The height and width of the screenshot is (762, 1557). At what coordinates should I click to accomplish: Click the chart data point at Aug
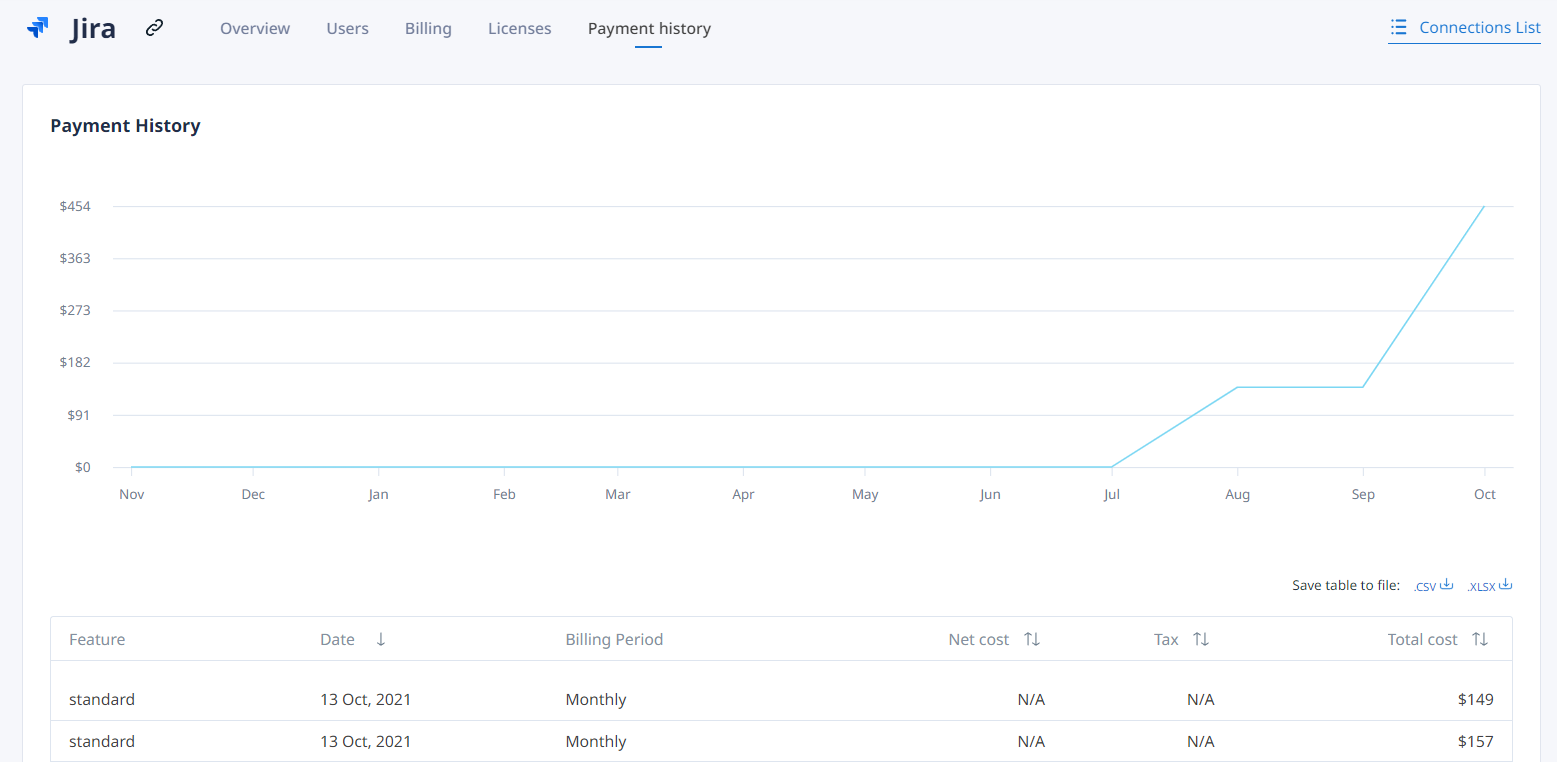pos(1238,387)
